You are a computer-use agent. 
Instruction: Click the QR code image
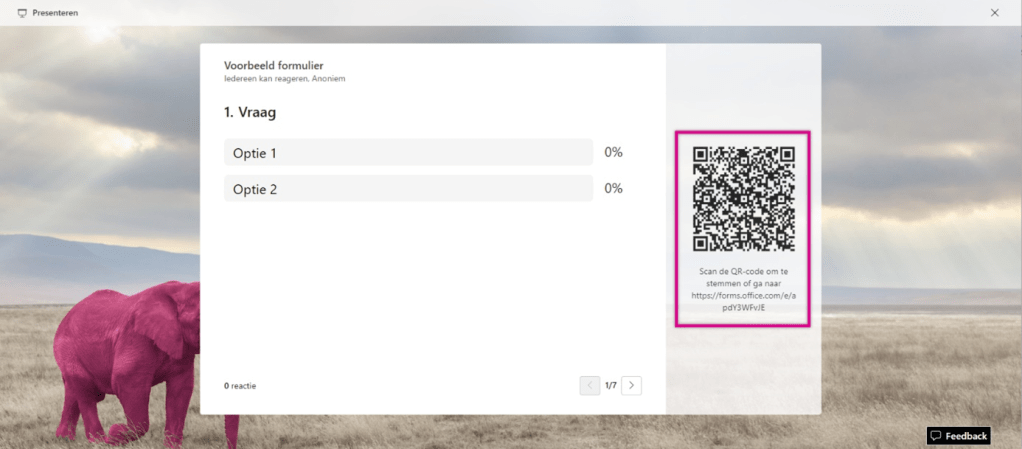(744, 199)
